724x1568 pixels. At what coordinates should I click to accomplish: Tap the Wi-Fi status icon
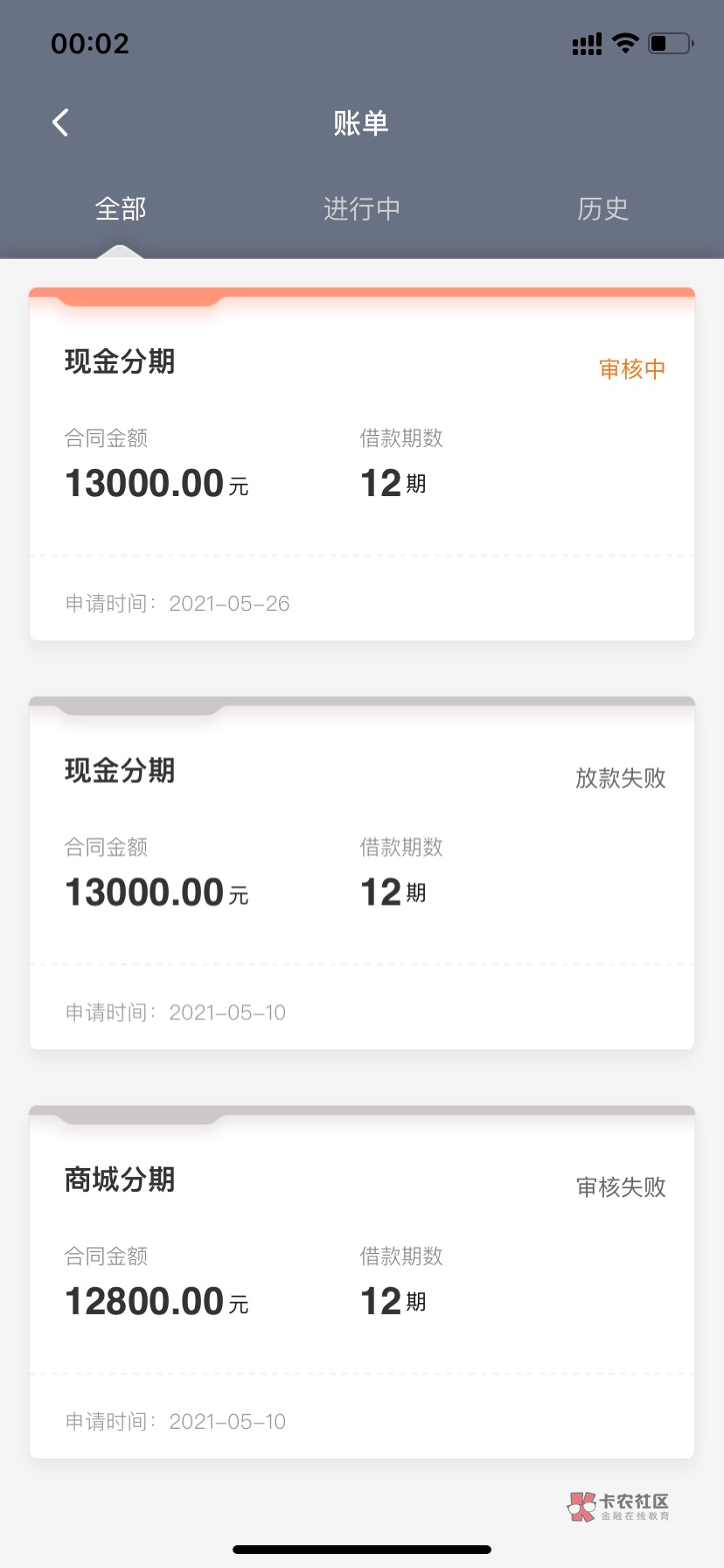pyautogui.click(x=625, y=43)
